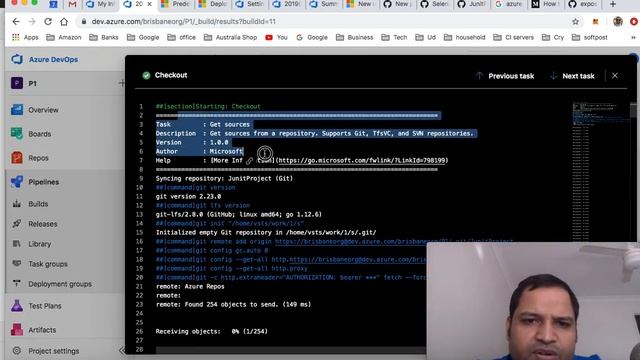This screenshot has width=640, height=360.
Task: Open the Australia Shop bookmarks folder
Action: (x=230, y=37)
